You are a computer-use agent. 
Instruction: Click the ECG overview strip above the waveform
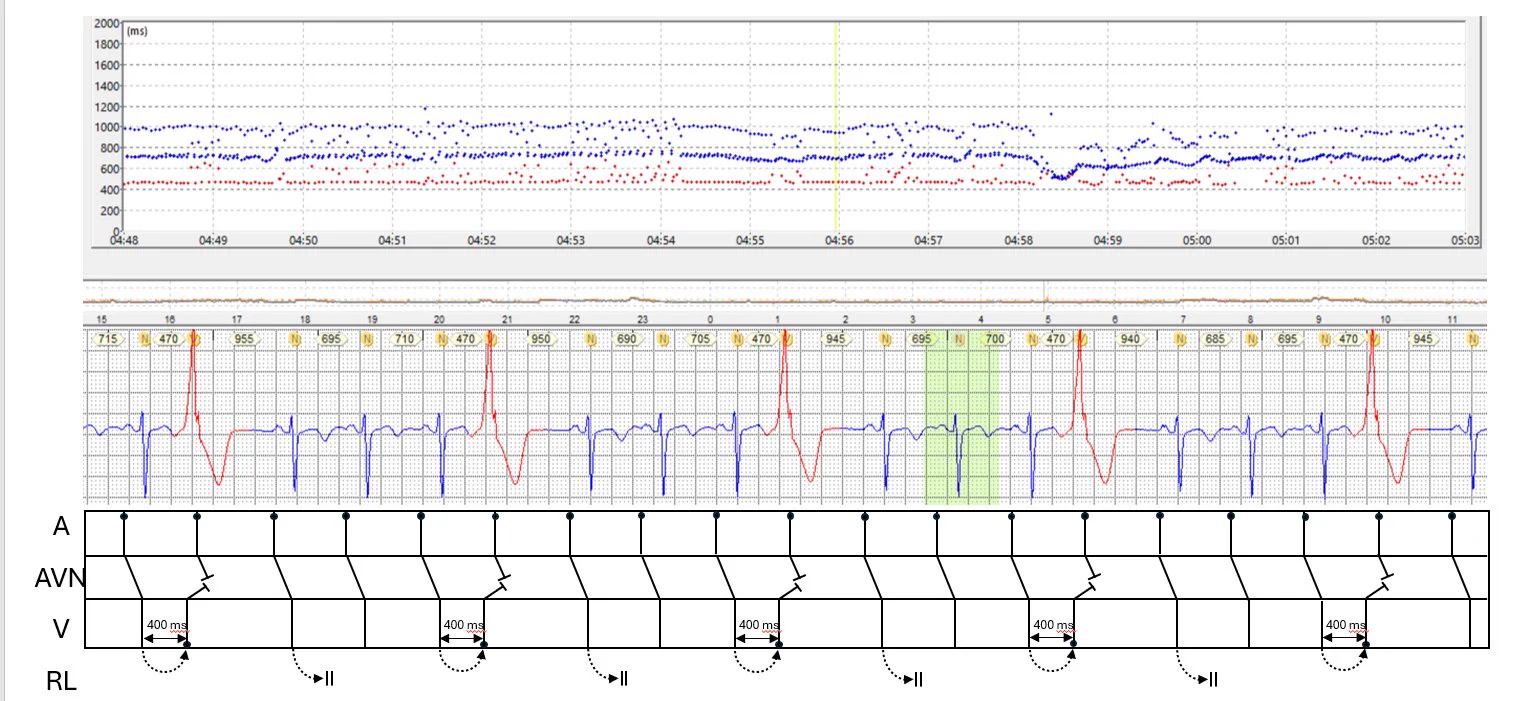point(785,299)
